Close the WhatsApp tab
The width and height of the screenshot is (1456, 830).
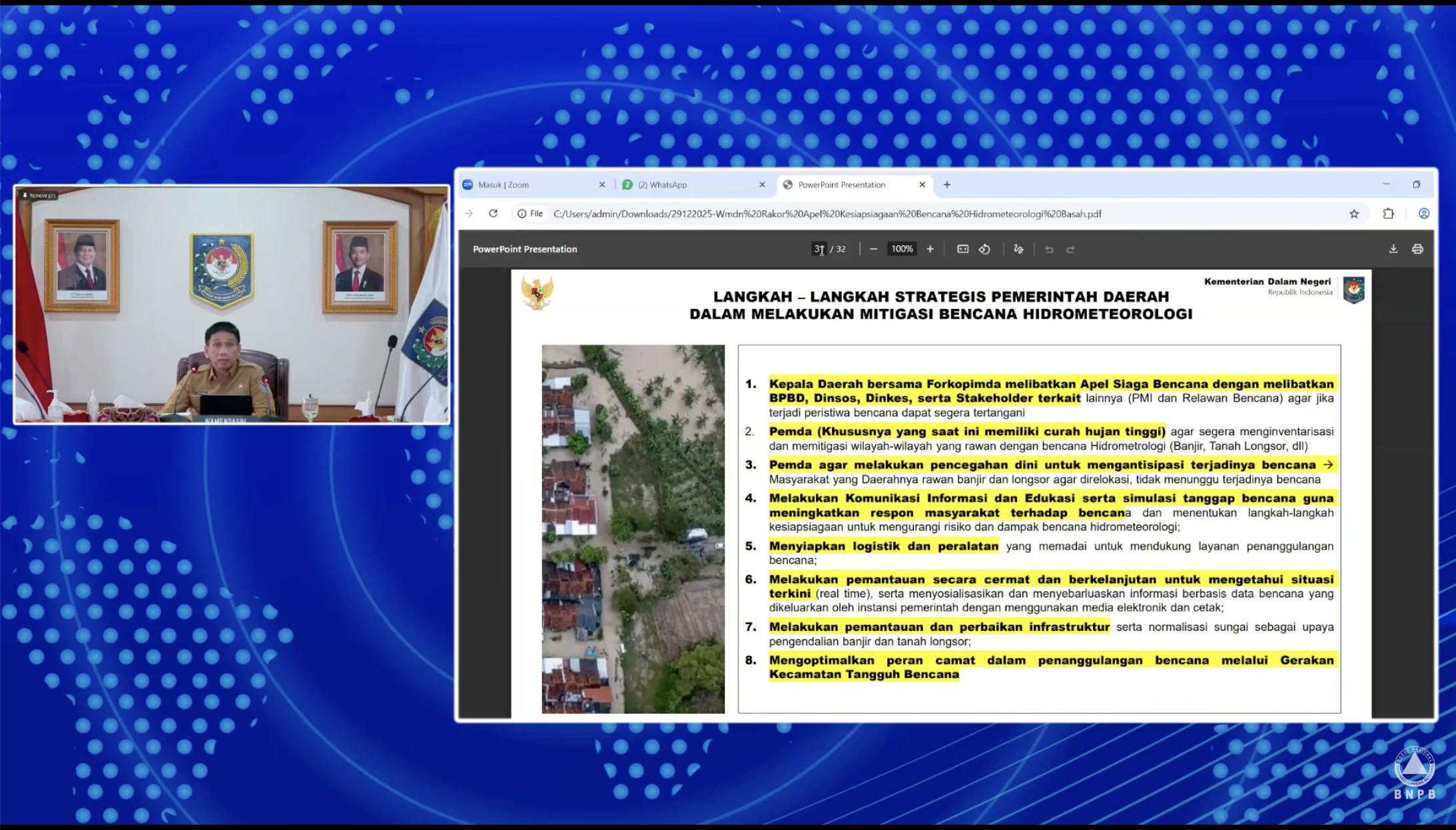point(762,185)
